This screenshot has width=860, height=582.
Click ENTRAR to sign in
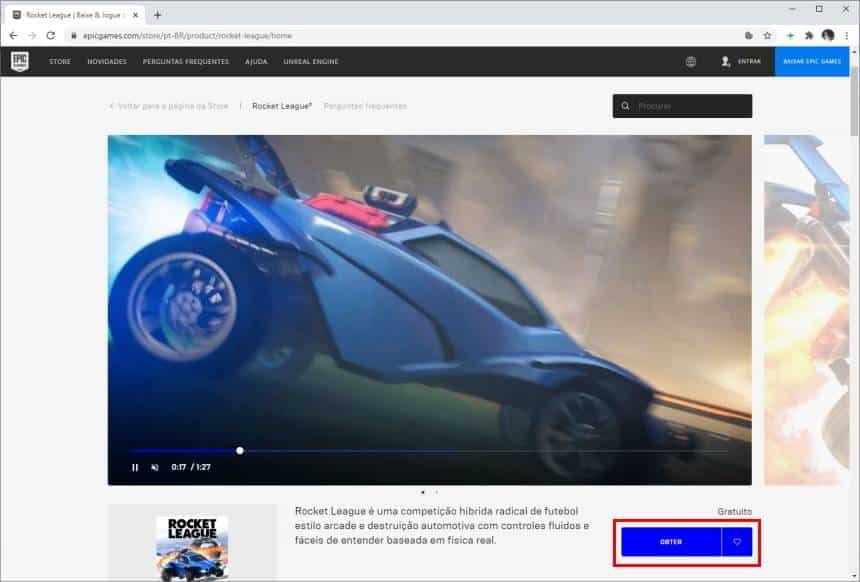click(749, 61)
